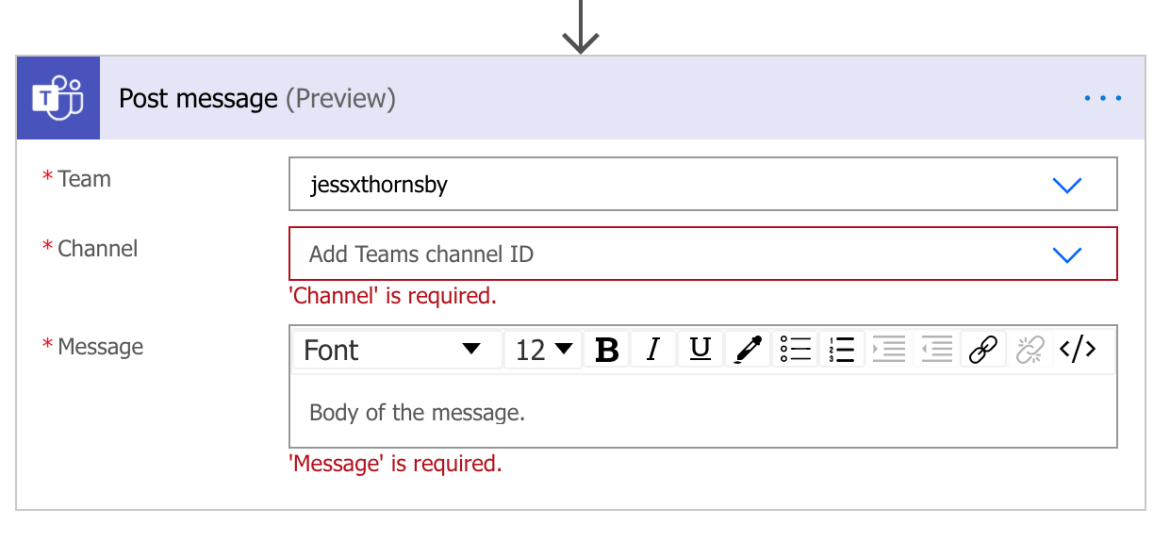Screen dimensions: 1170x541
Task: Insert a numbered list
Action: tap(842, 349)
